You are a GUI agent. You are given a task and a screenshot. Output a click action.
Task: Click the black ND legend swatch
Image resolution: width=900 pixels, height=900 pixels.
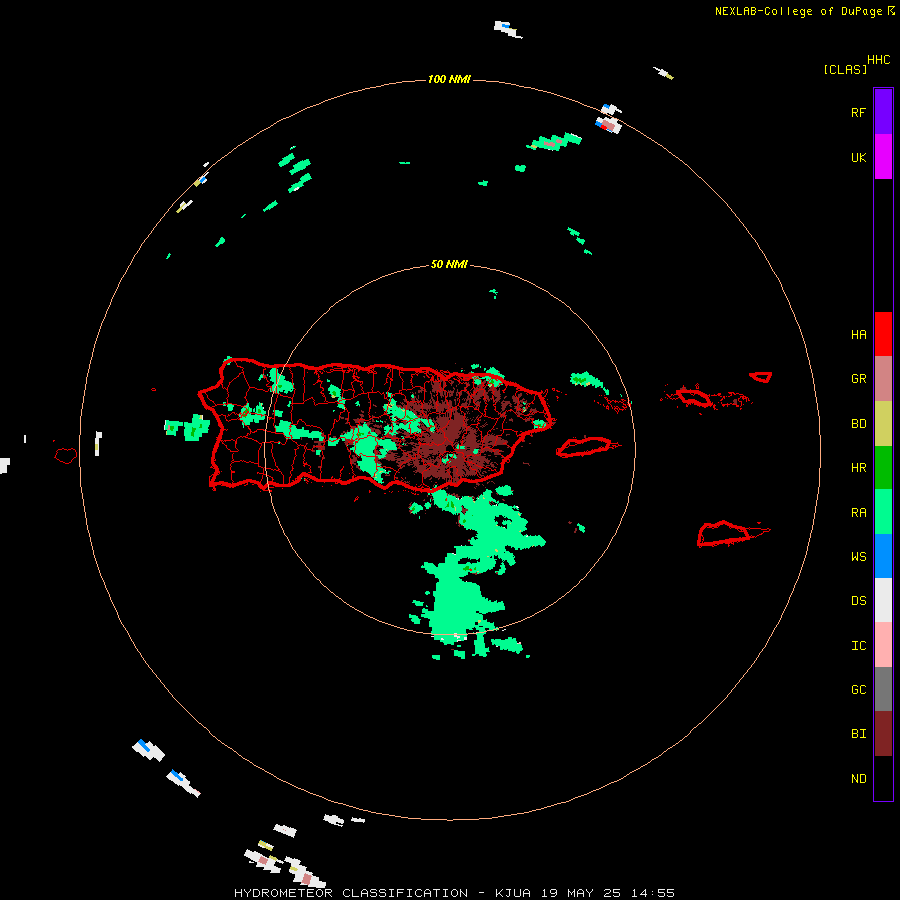point(883,778)
